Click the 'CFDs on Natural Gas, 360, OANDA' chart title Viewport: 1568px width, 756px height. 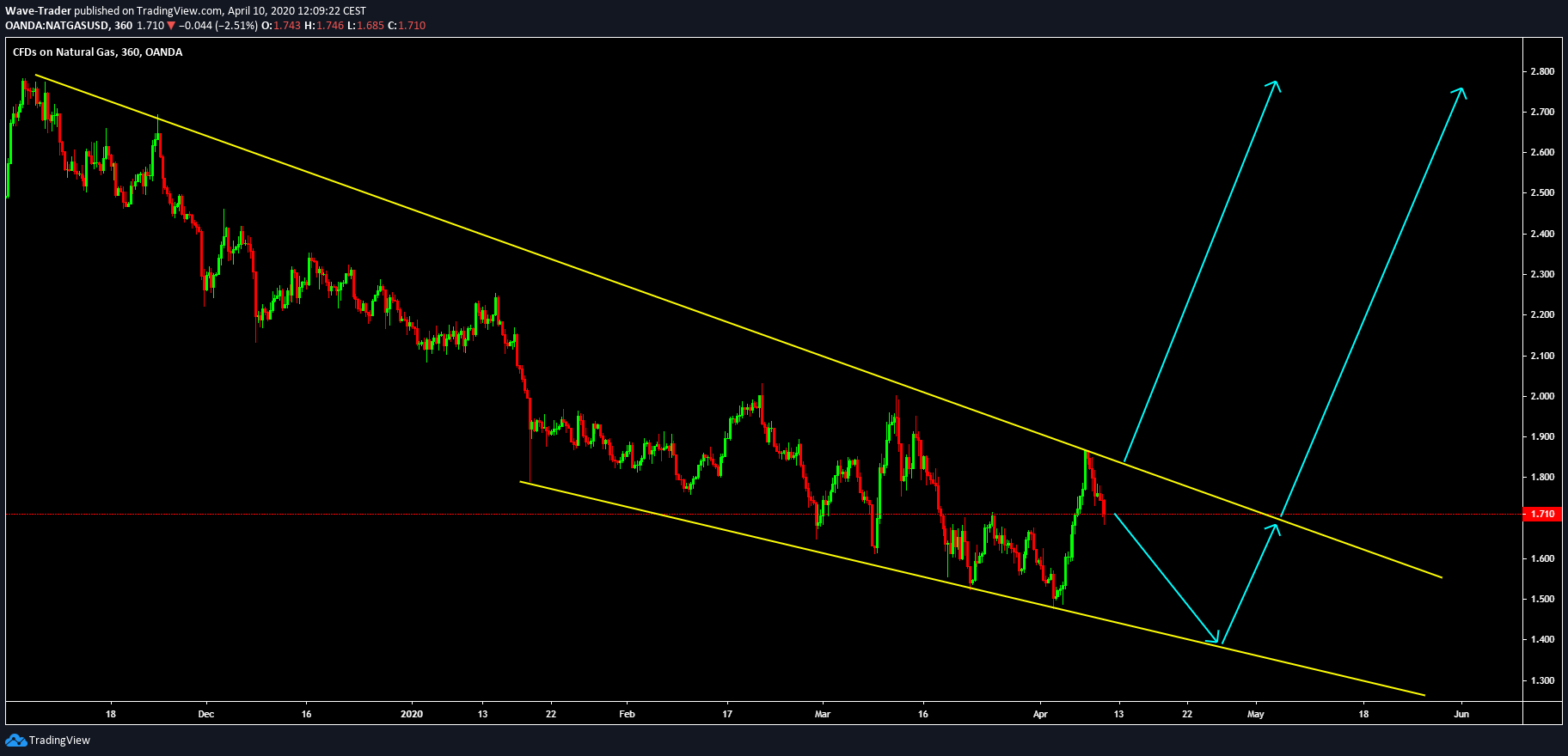[97, 52]
